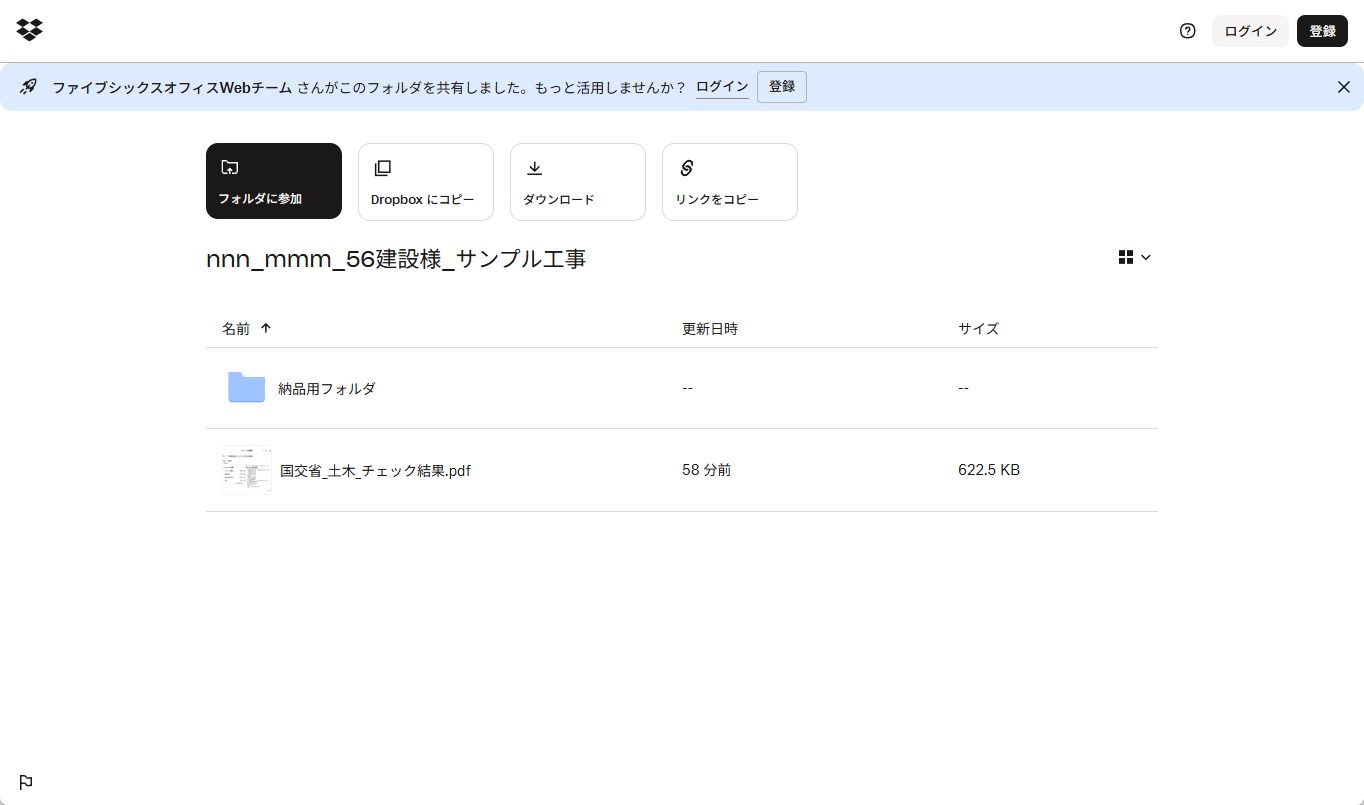This screenshot has width=1364, height=805.
Task: Click the black 登録 button in header
Action: (x=1322, y=31)
